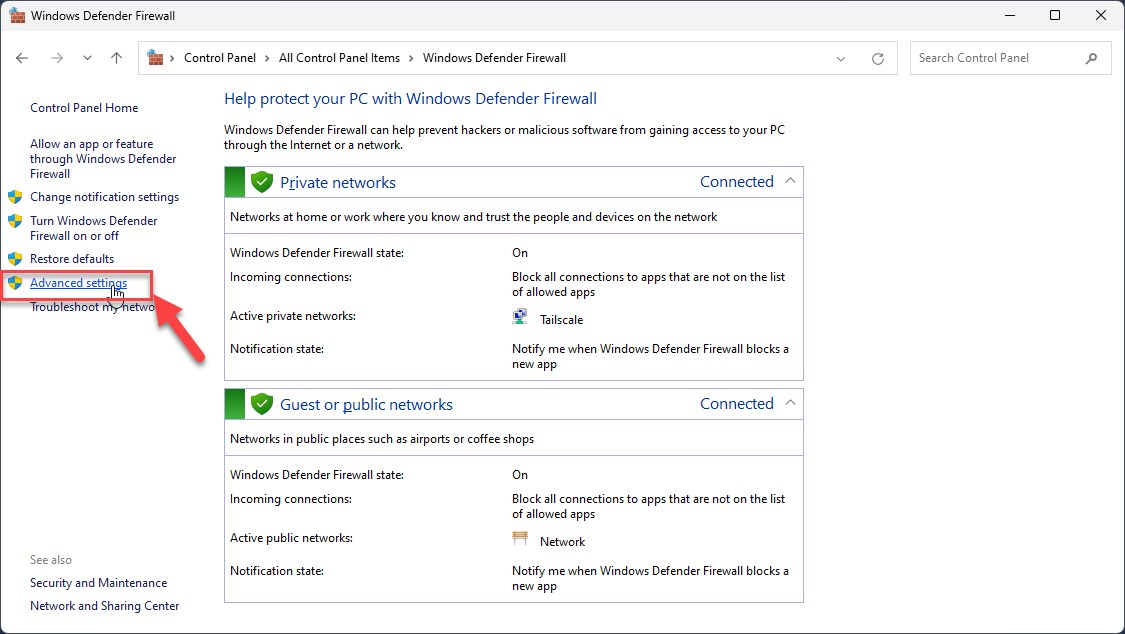Select Windows Defender Firewall breadcrumb
The height and width of the screenshot is (634, 1125).
pyautogui.click(x=494, y=58)
